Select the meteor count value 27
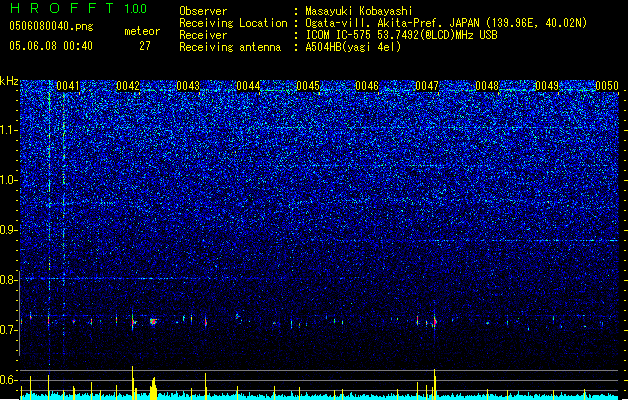 [x=145, y=46]
